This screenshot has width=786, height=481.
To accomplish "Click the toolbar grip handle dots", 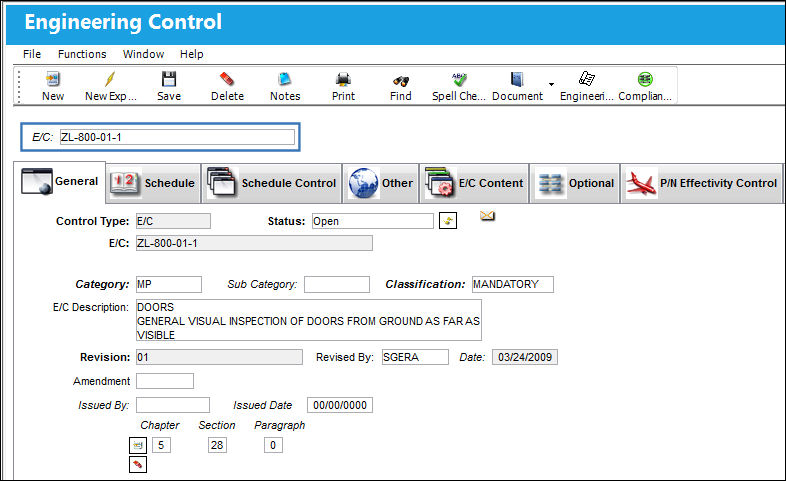I will pyautogui.click(x=19, y=86).
